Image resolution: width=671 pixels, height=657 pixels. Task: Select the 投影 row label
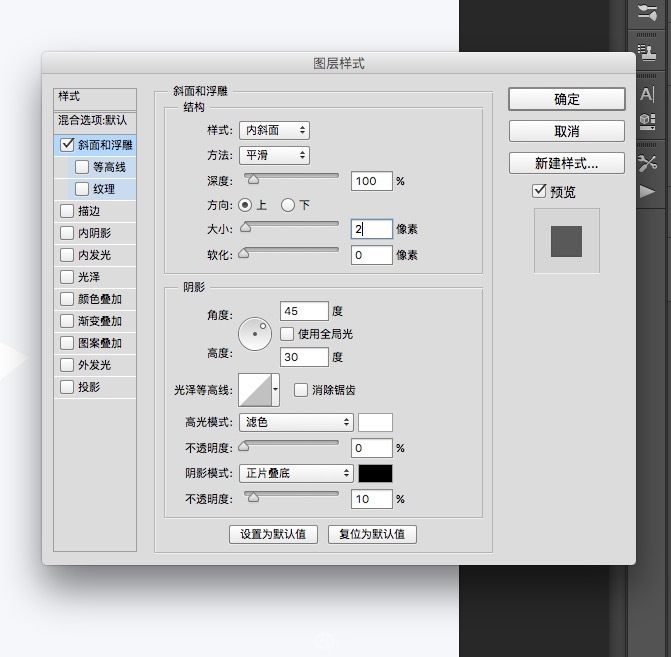tap(89, 387)
